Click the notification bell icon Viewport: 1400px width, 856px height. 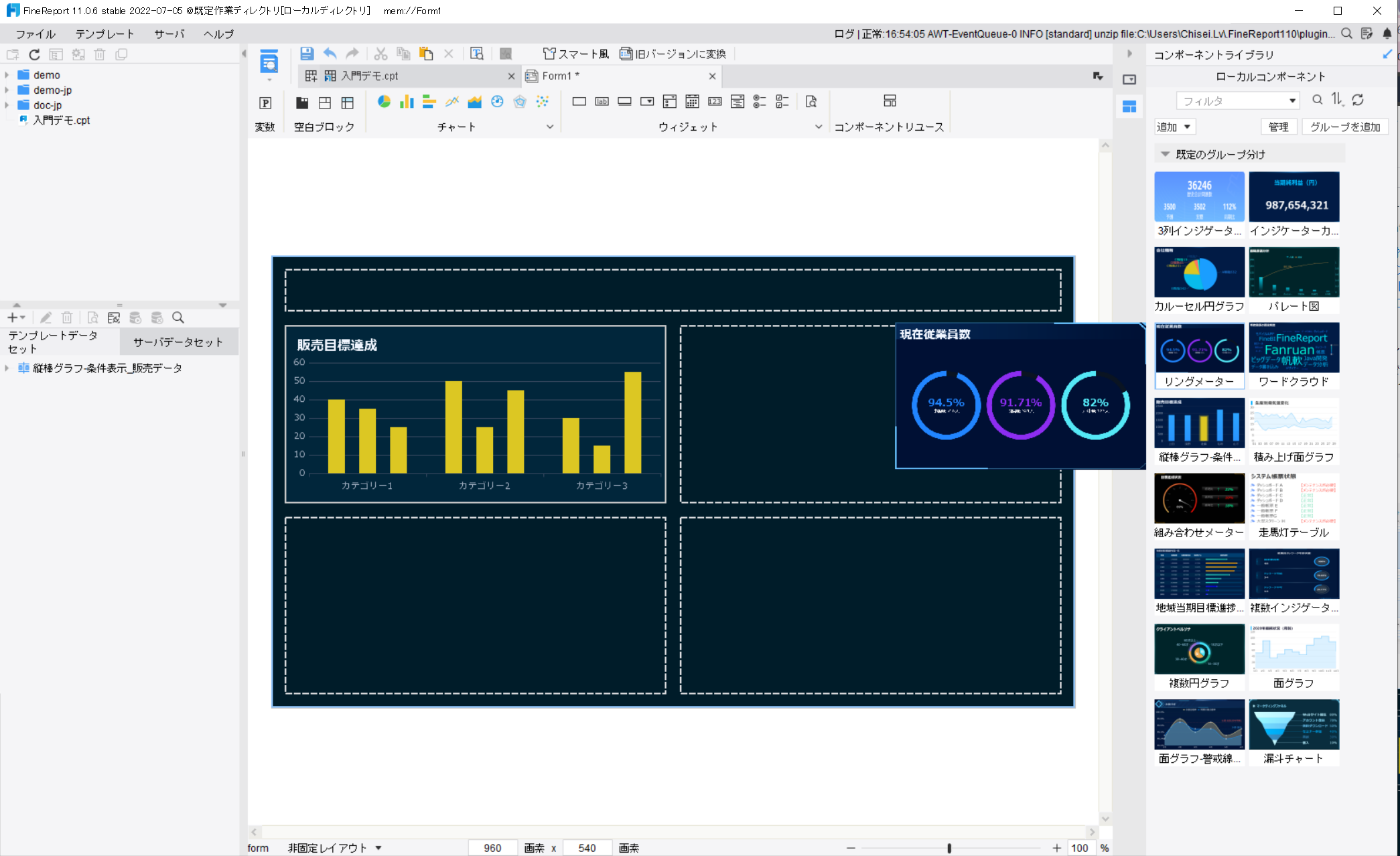1387,33
